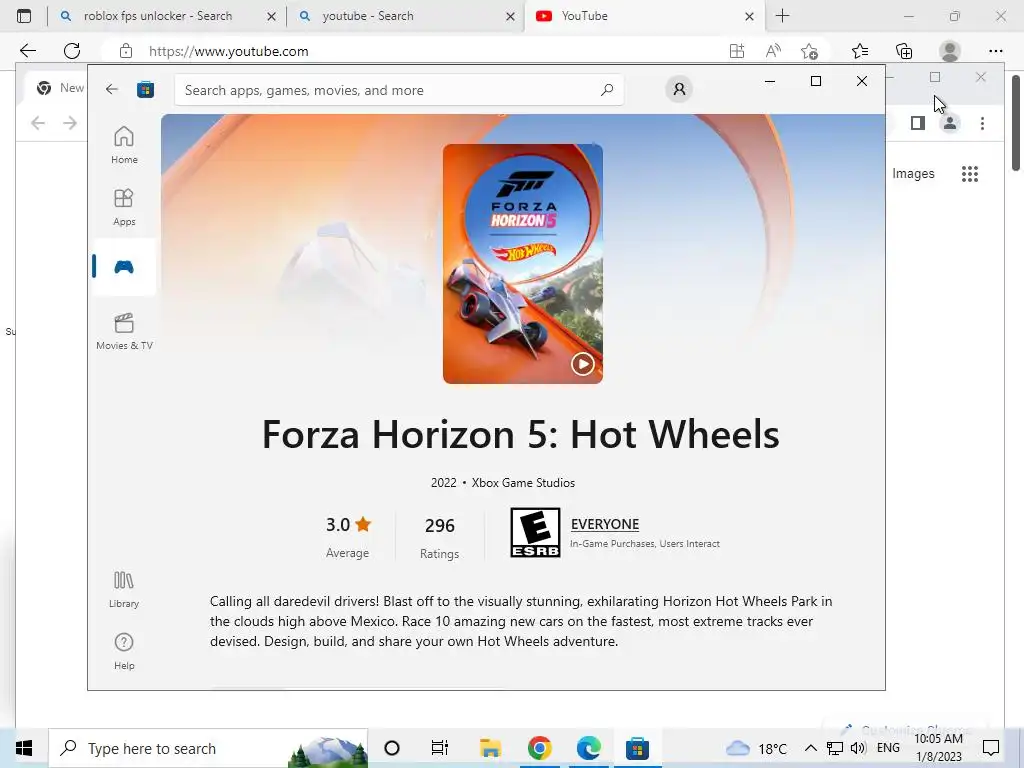Click the ESRB Everyone rating badge
1024x768 pixels.
pos(535,533)
